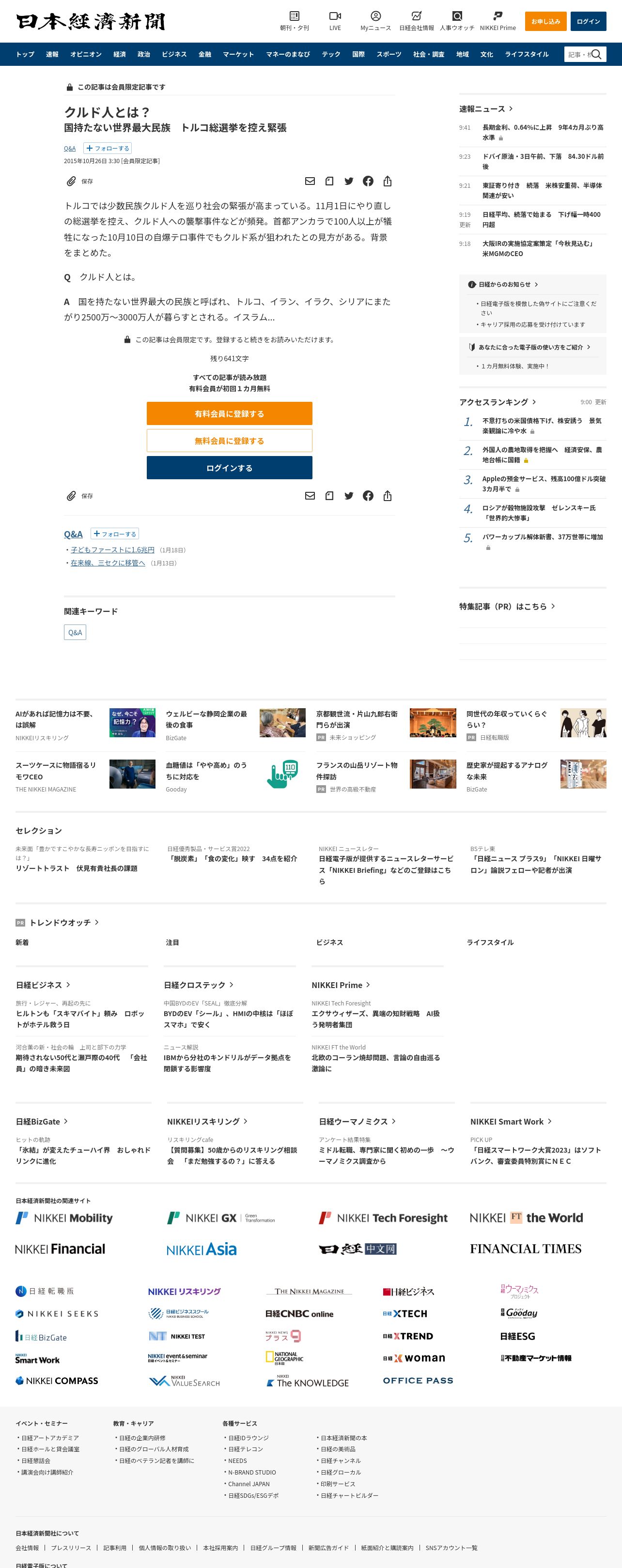Expand the アクセスランキング chevron
This screenshot has height=1568, width=622.
(534, 402)
